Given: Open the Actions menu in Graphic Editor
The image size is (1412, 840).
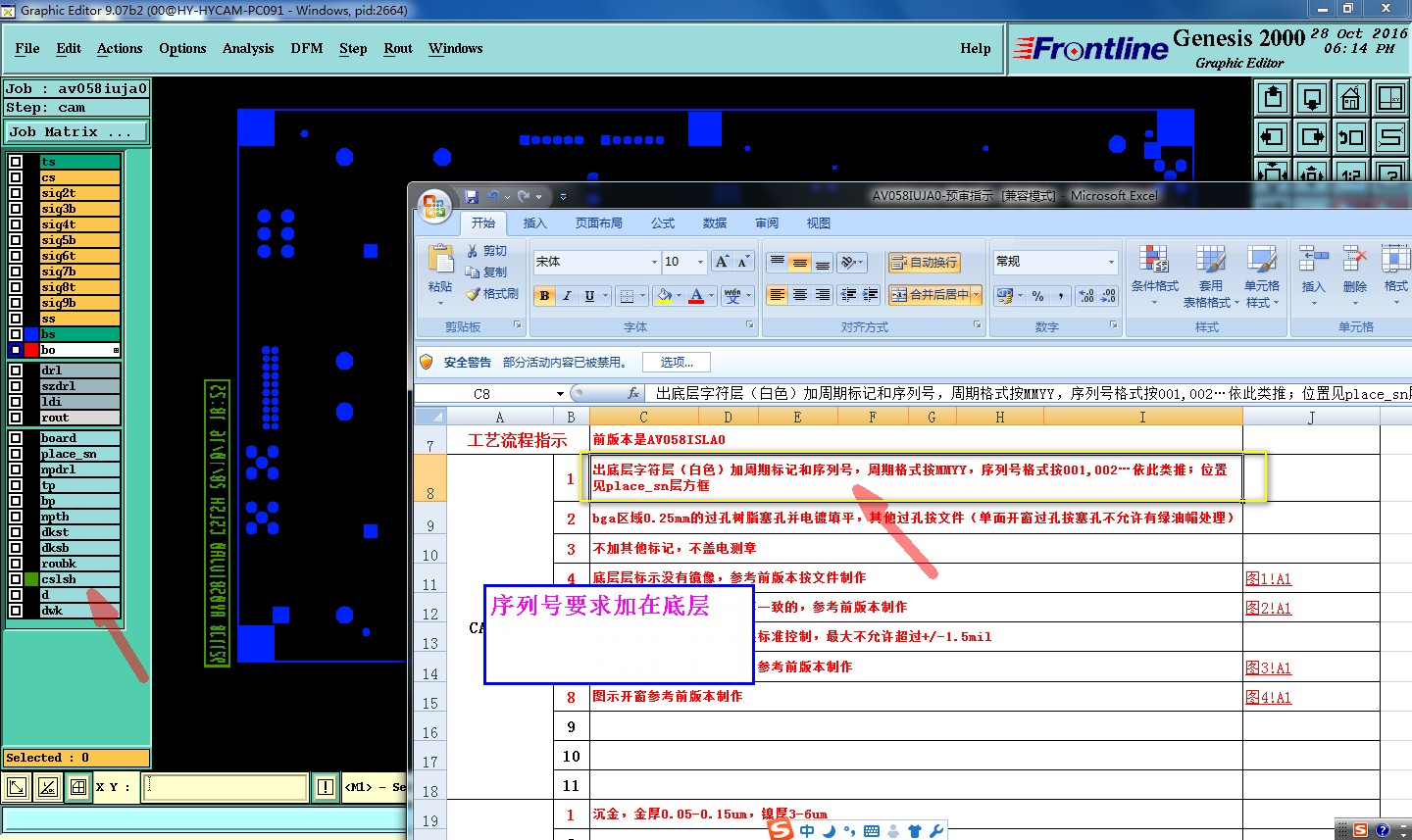Looking at the screenshot, I should [120, 48].
